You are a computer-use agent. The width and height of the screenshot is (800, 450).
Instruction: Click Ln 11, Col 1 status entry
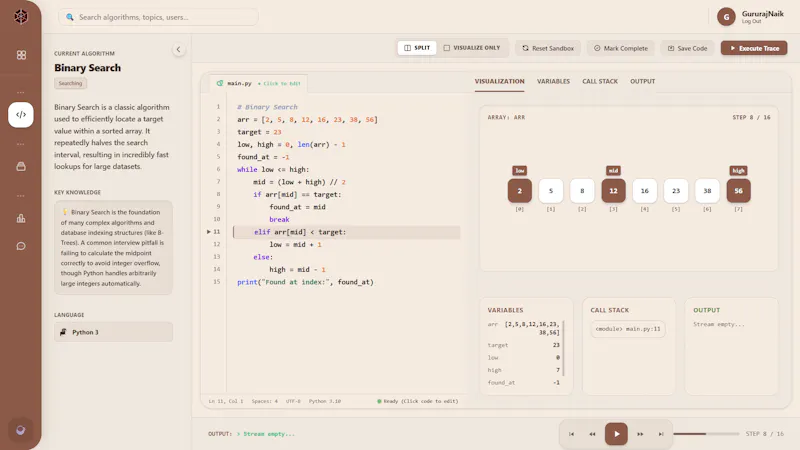(226, 402)
